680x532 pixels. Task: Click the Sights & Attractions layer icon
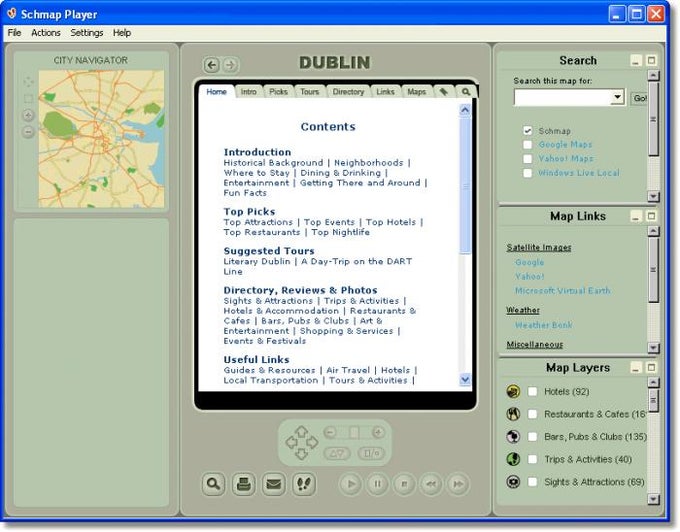click(513, 482)
